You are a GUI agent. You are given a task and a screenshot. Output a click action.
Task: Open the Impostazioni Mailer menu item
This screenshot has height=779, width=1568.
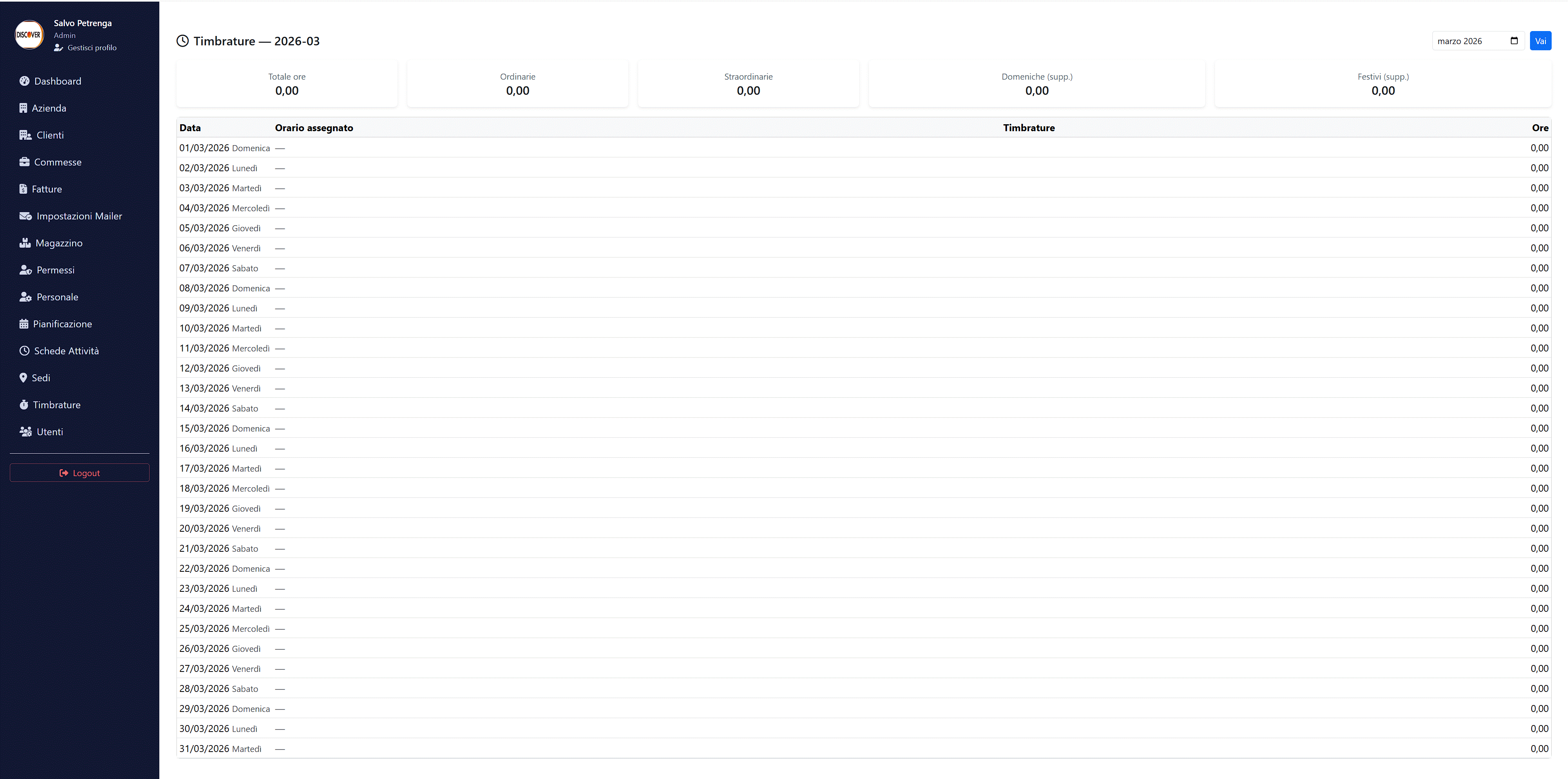[x=79, y=216]
